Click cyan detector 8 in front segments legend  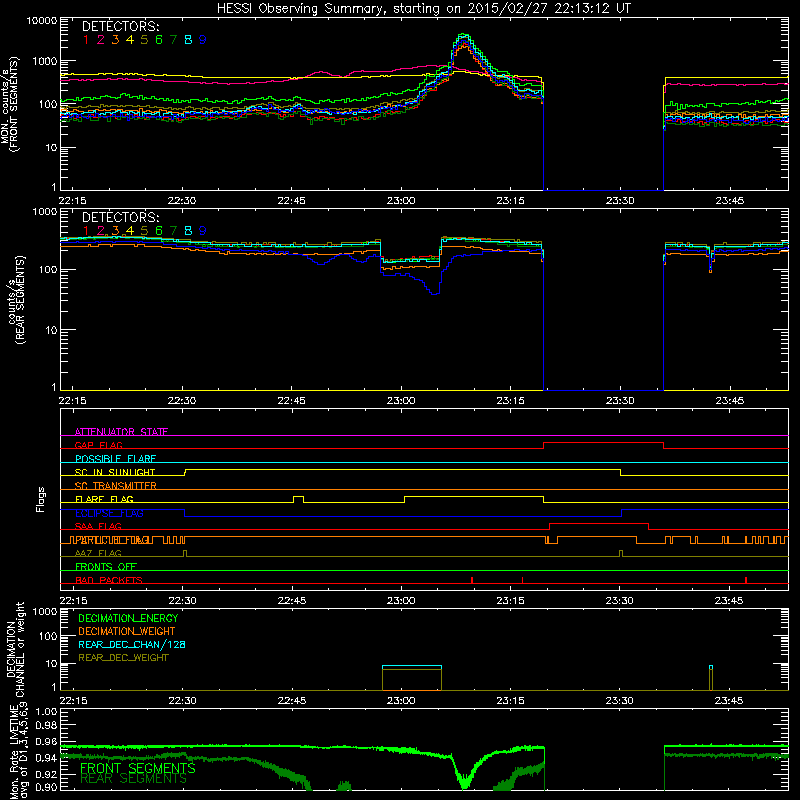(188, 40)
